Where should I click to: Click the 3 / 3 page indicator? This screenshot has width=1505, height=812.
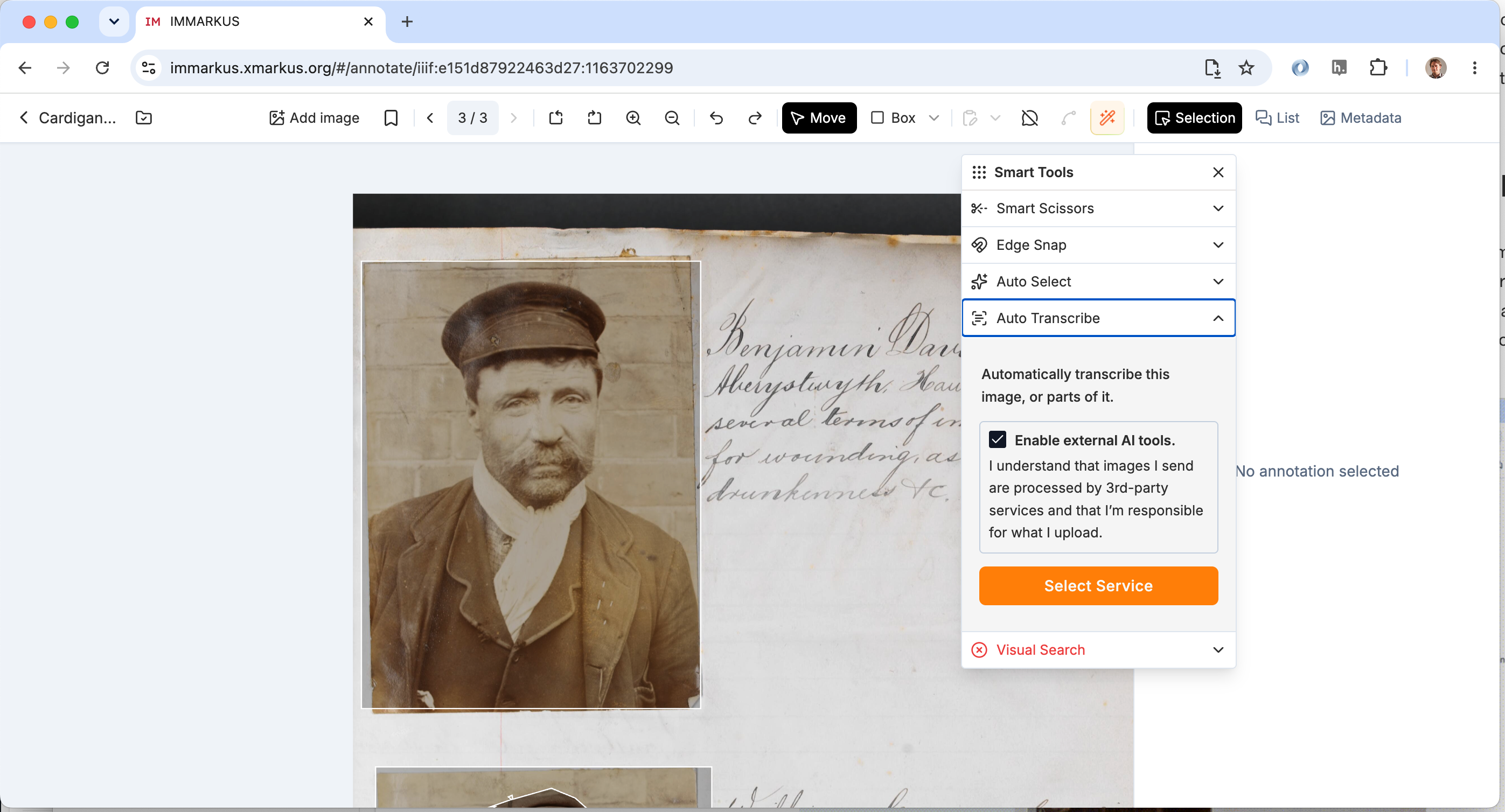(x=472, y=118)
